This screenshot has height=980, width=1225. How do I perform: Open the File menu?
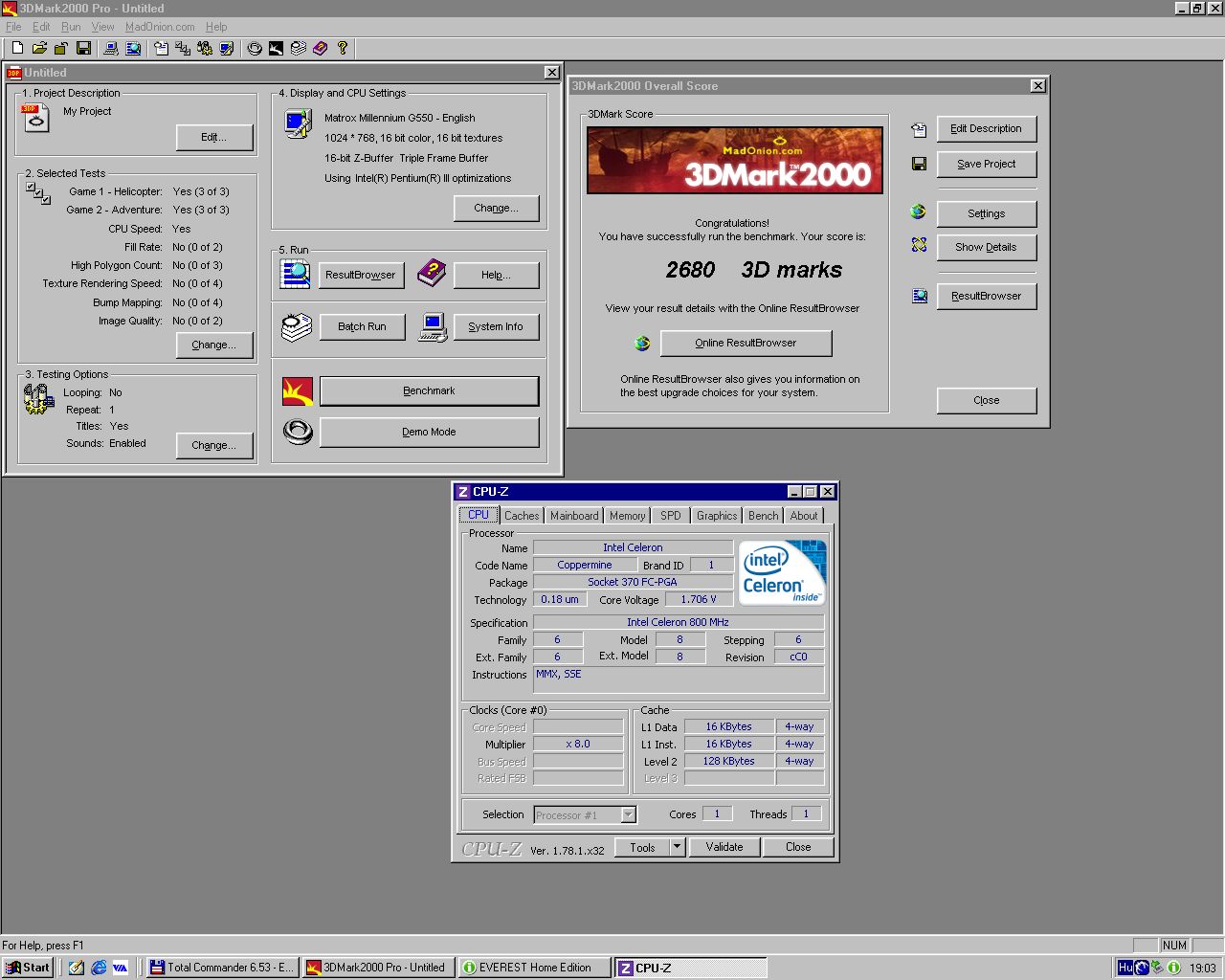click(x=13, y=27)
